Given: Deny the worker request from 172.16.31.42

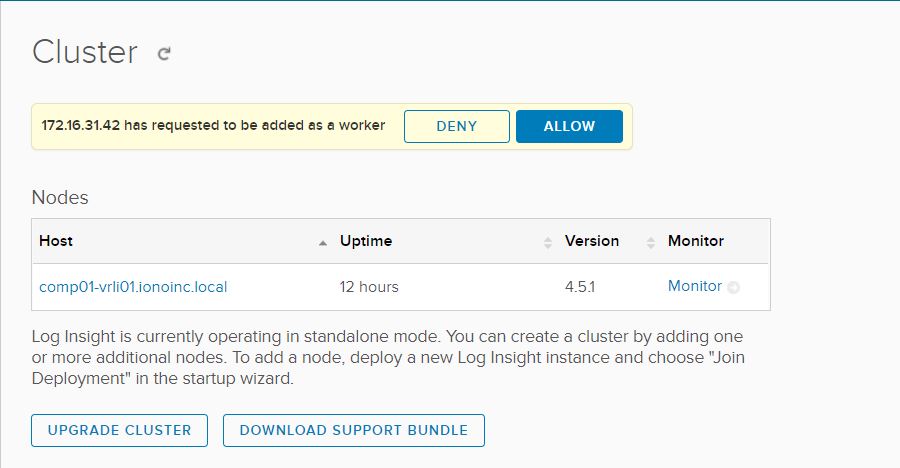Looking at the screenshot, I should coord(456,126).
